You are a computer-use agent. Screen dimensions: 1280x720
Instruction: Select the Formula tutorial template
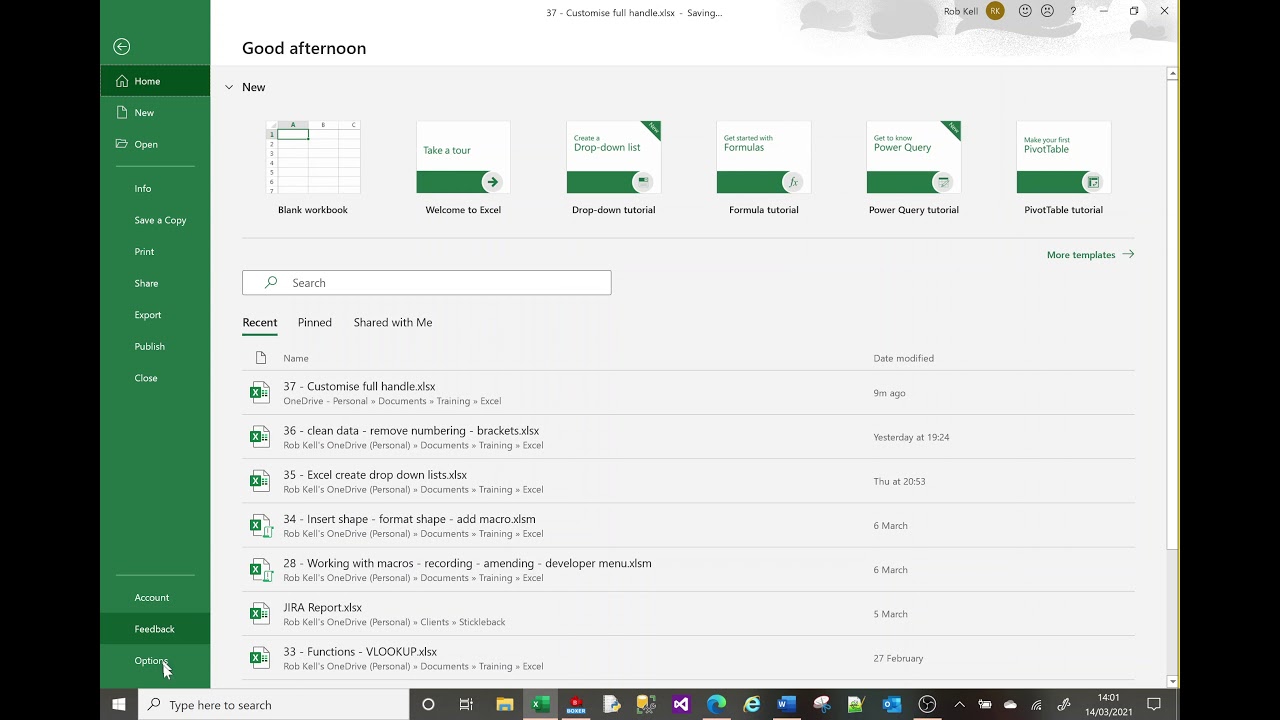pyautogui.click(x=763, y=168)
